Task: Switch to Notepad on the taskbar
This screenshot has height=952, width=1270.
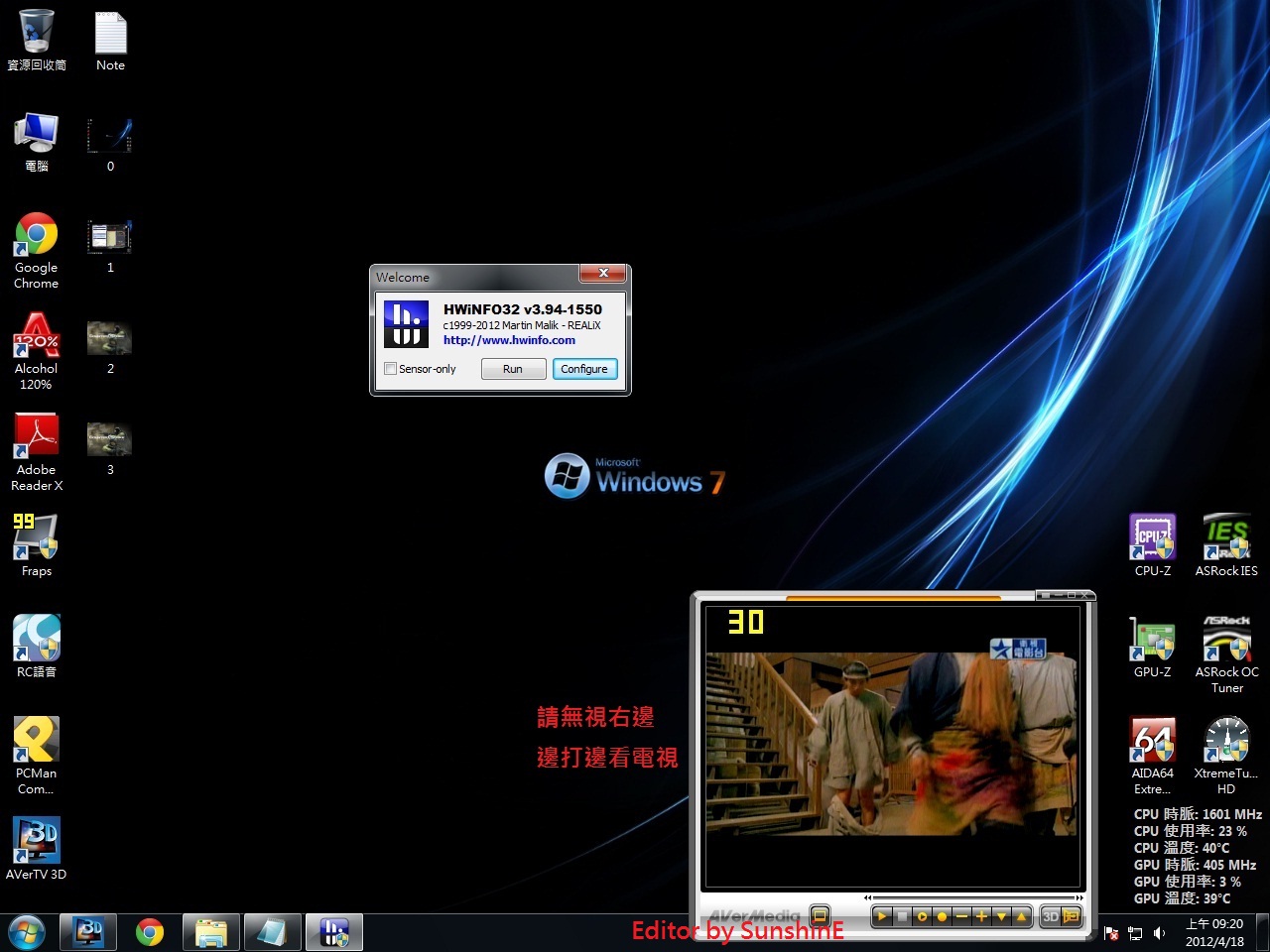Action: (272, 933)
